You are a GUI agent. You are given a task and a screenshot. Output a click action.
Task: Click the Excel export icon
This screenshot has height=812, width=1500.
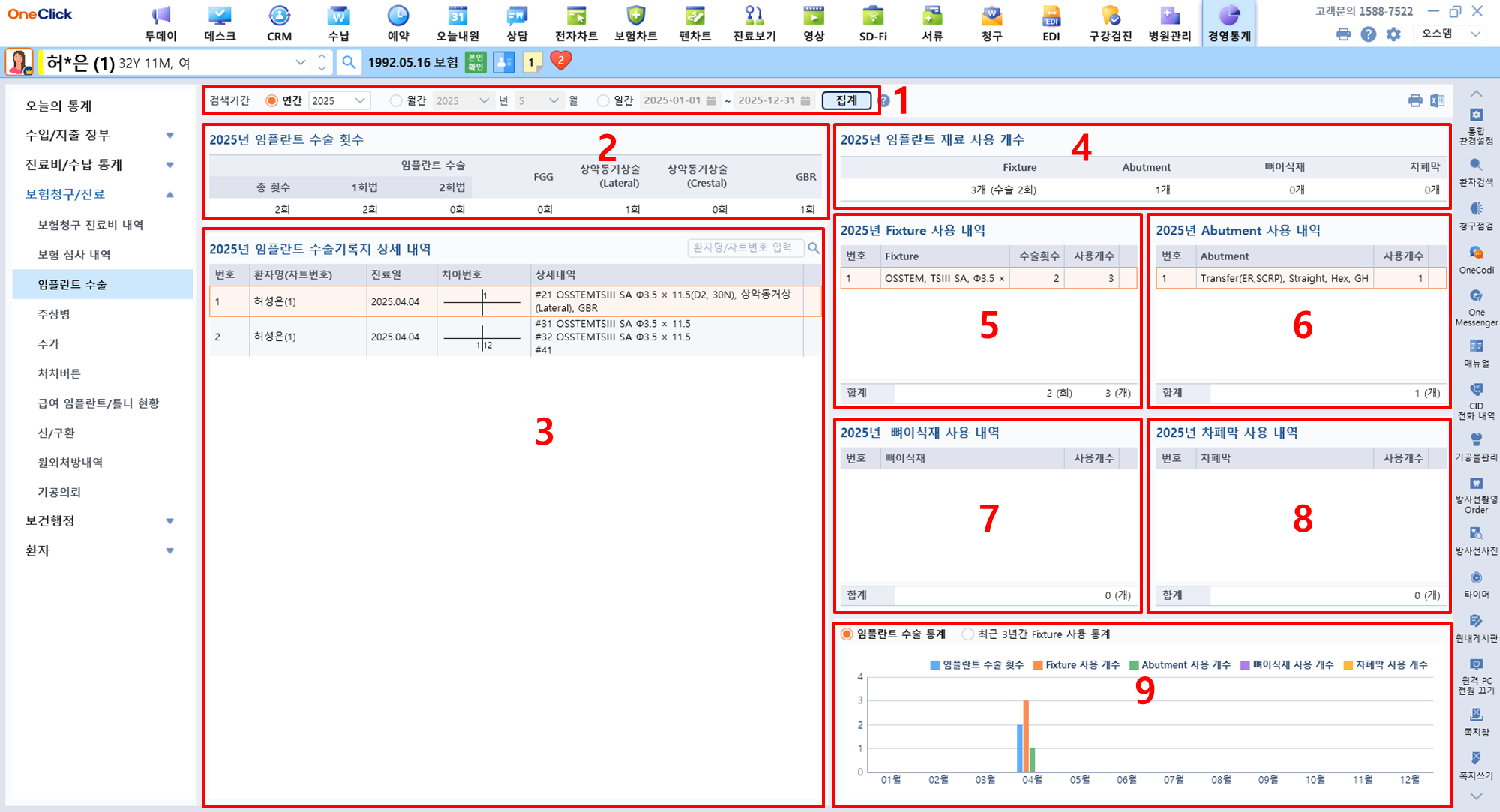1437,100
